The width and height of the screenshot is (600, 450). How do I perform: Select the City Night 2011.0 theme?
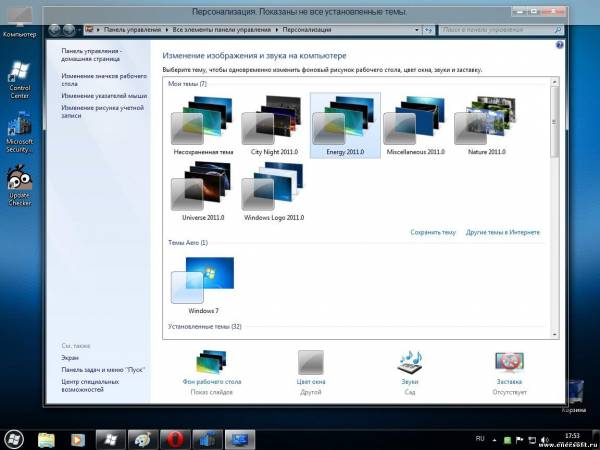point(274,125)
